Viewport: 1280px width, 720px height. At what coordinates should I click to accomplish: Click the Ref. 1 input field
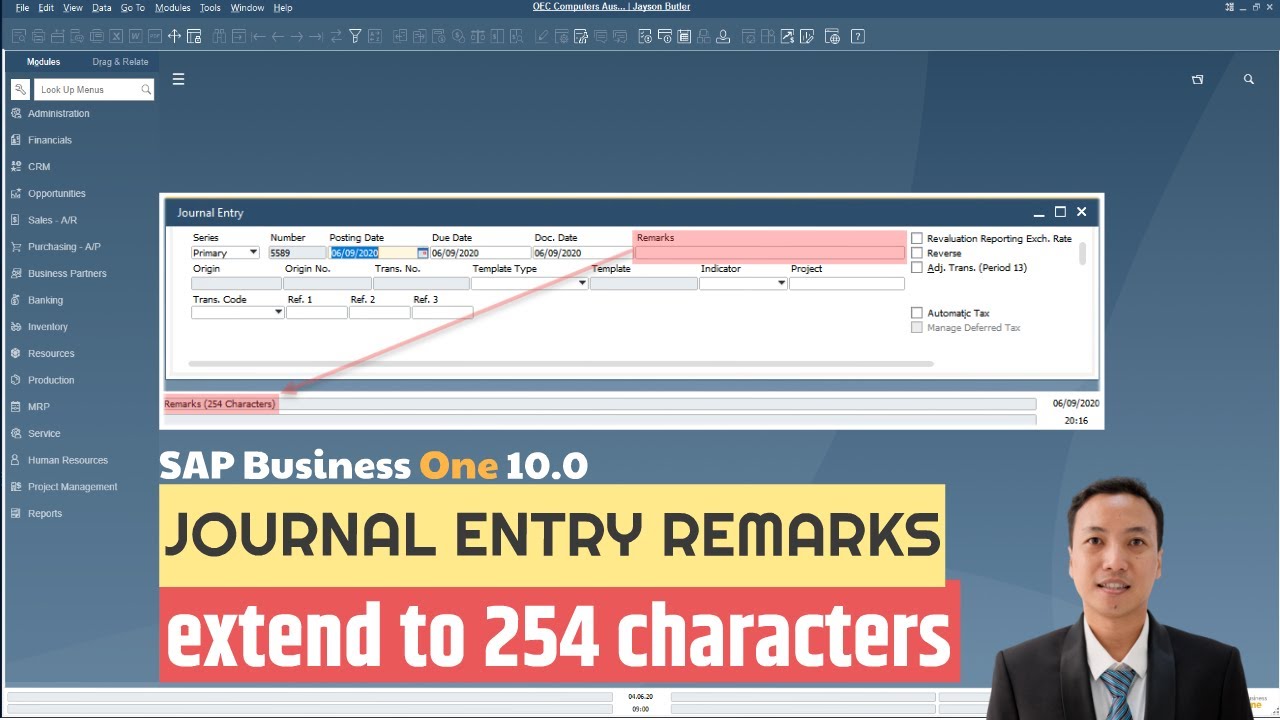(x=316, y=312)
